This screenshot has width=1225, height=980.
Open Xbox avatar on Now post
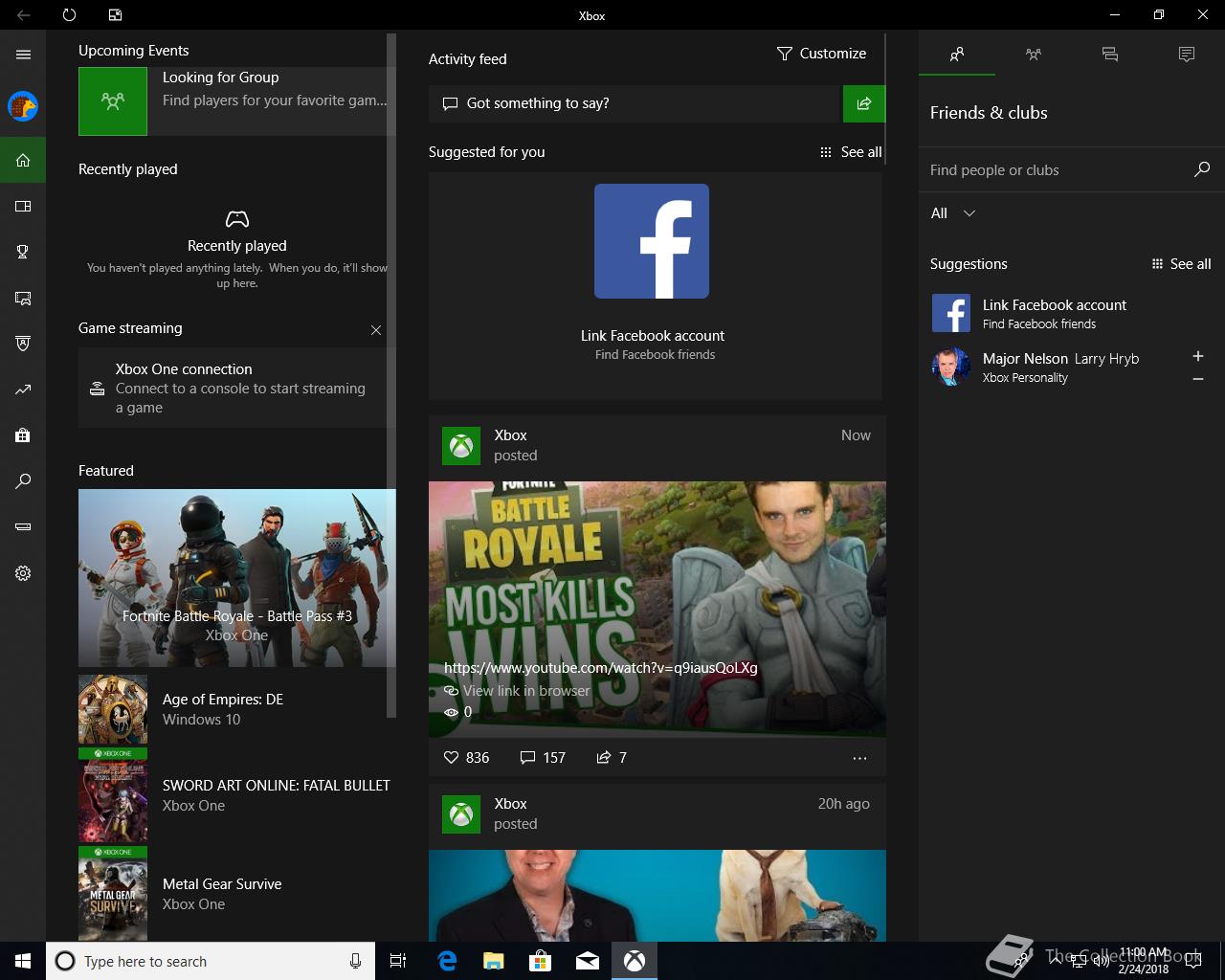coord(461,446)
